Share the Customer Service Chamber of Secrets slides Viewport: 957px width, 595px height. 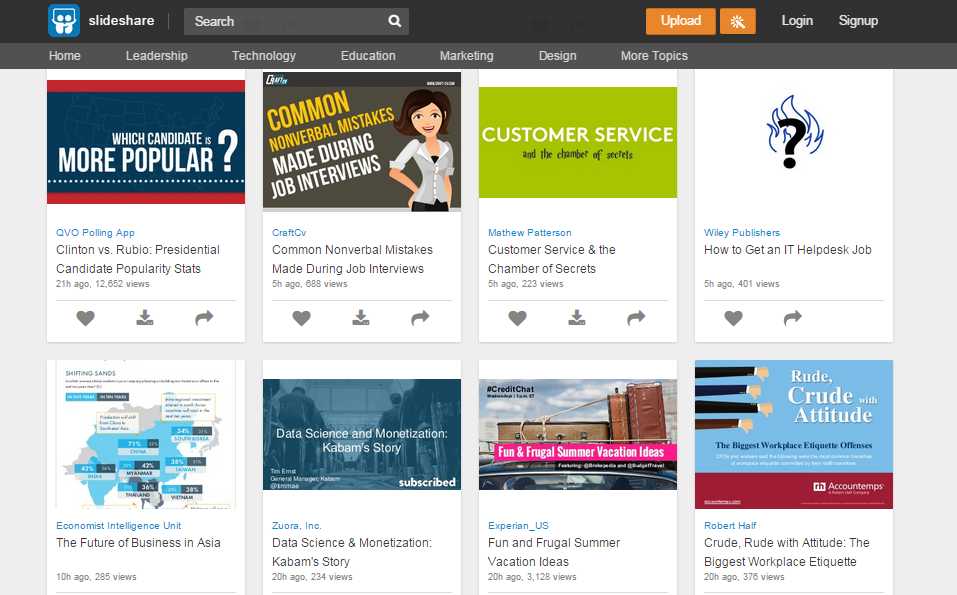(x=636, y=318)
